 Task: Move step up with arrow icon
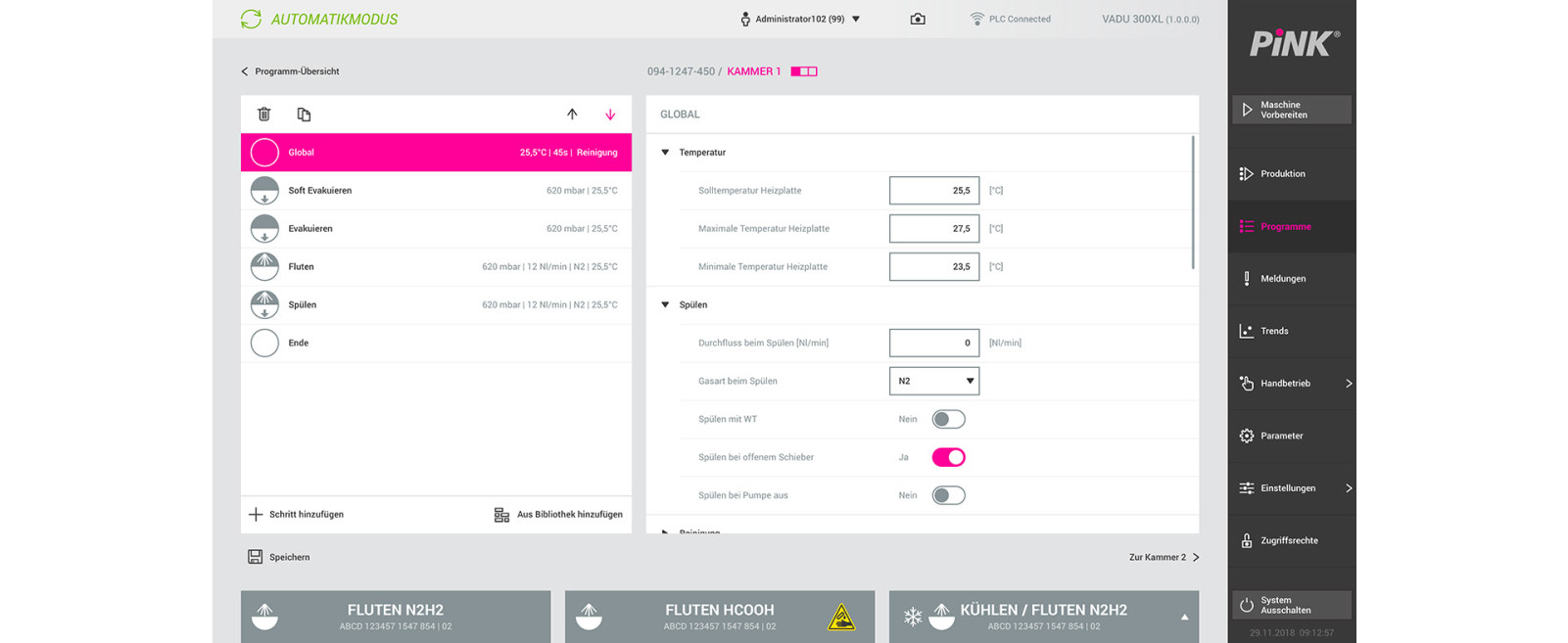pyautogui.click(x=572, y=115)
